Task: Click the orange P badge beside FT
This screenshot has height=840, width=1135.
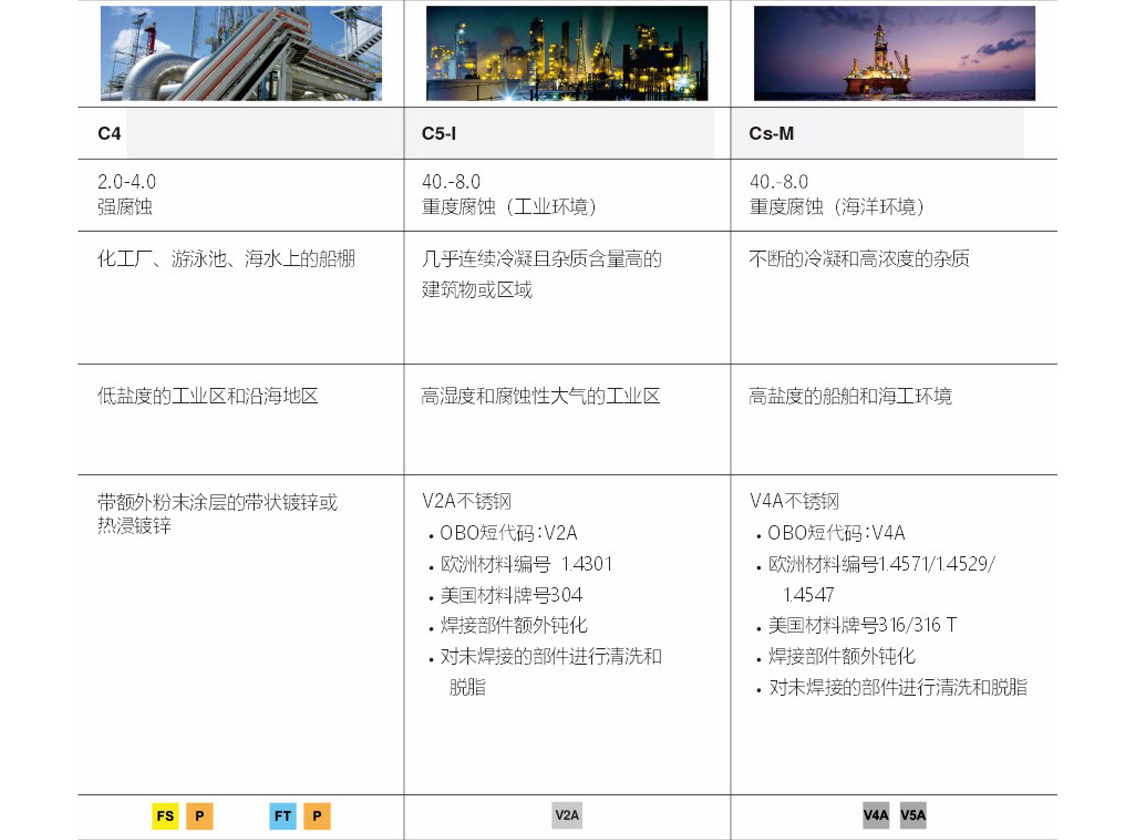Action: (317, 817)
